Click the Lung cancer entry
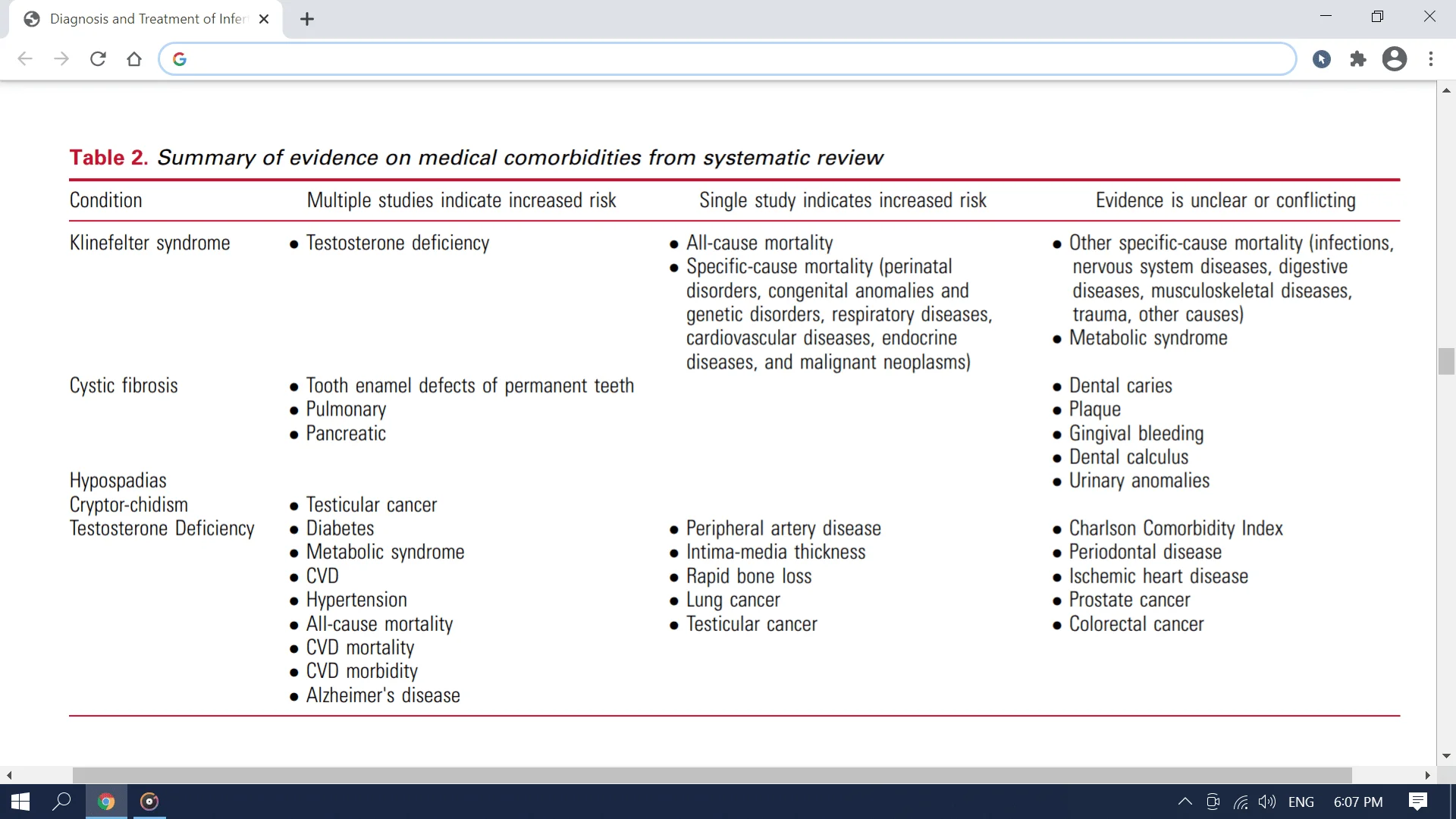The width and height of the screenshot is (1456, 819). pos(733,600)
